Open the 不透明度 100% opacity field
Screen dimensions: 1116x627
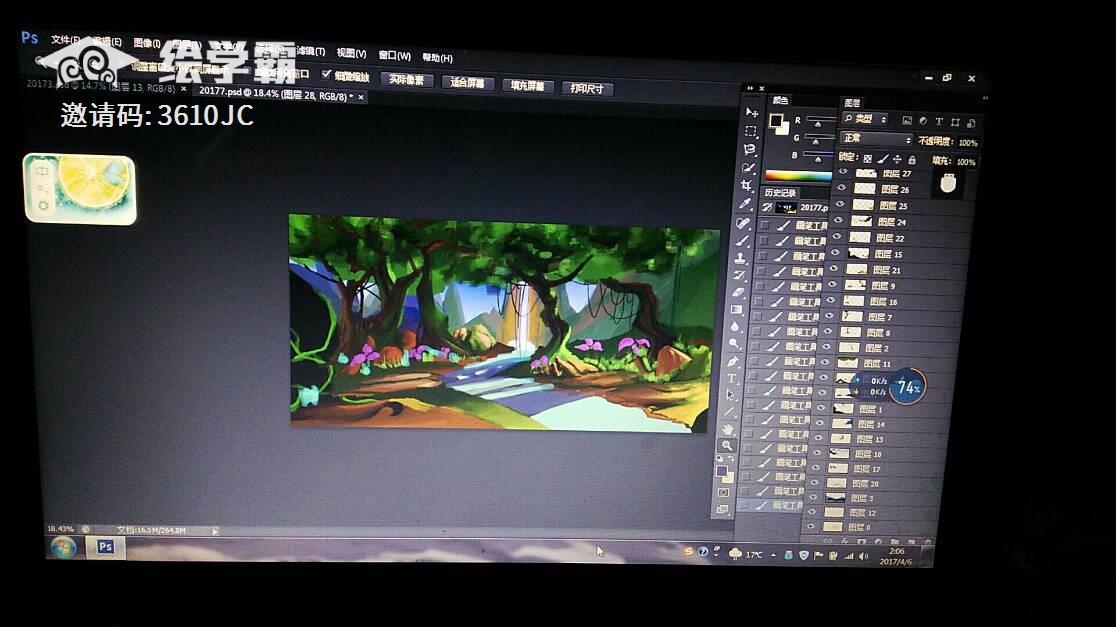(968, 143)
